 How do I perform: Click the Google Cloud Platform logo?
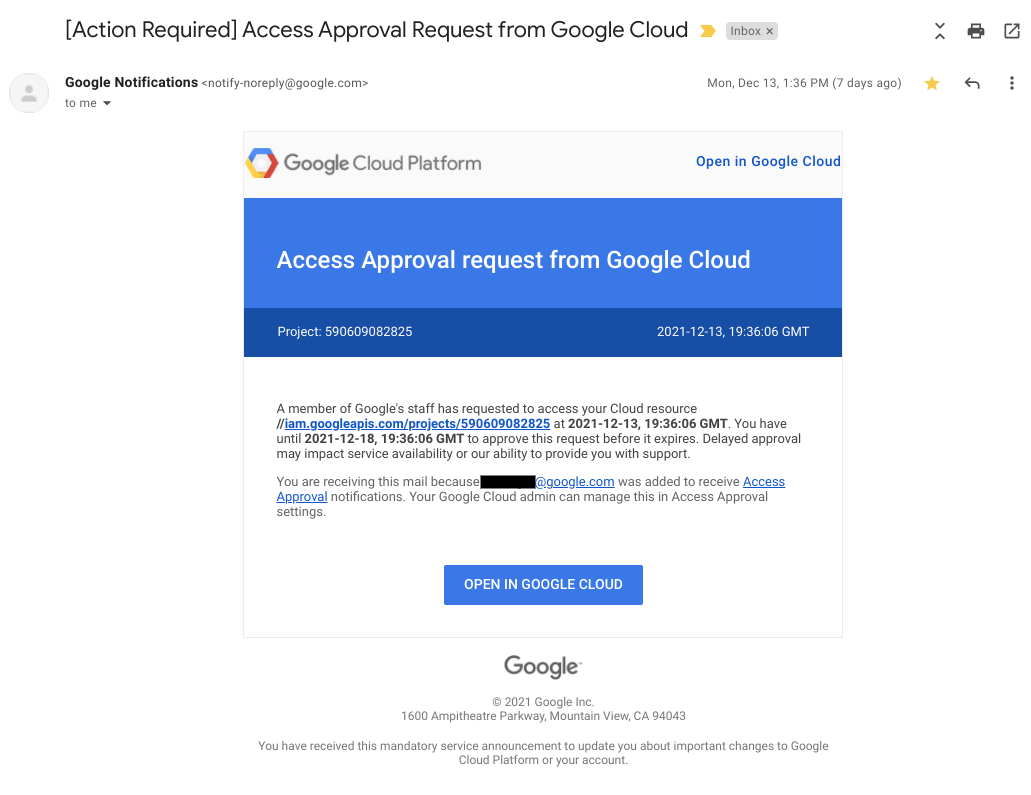click(364, 163)
